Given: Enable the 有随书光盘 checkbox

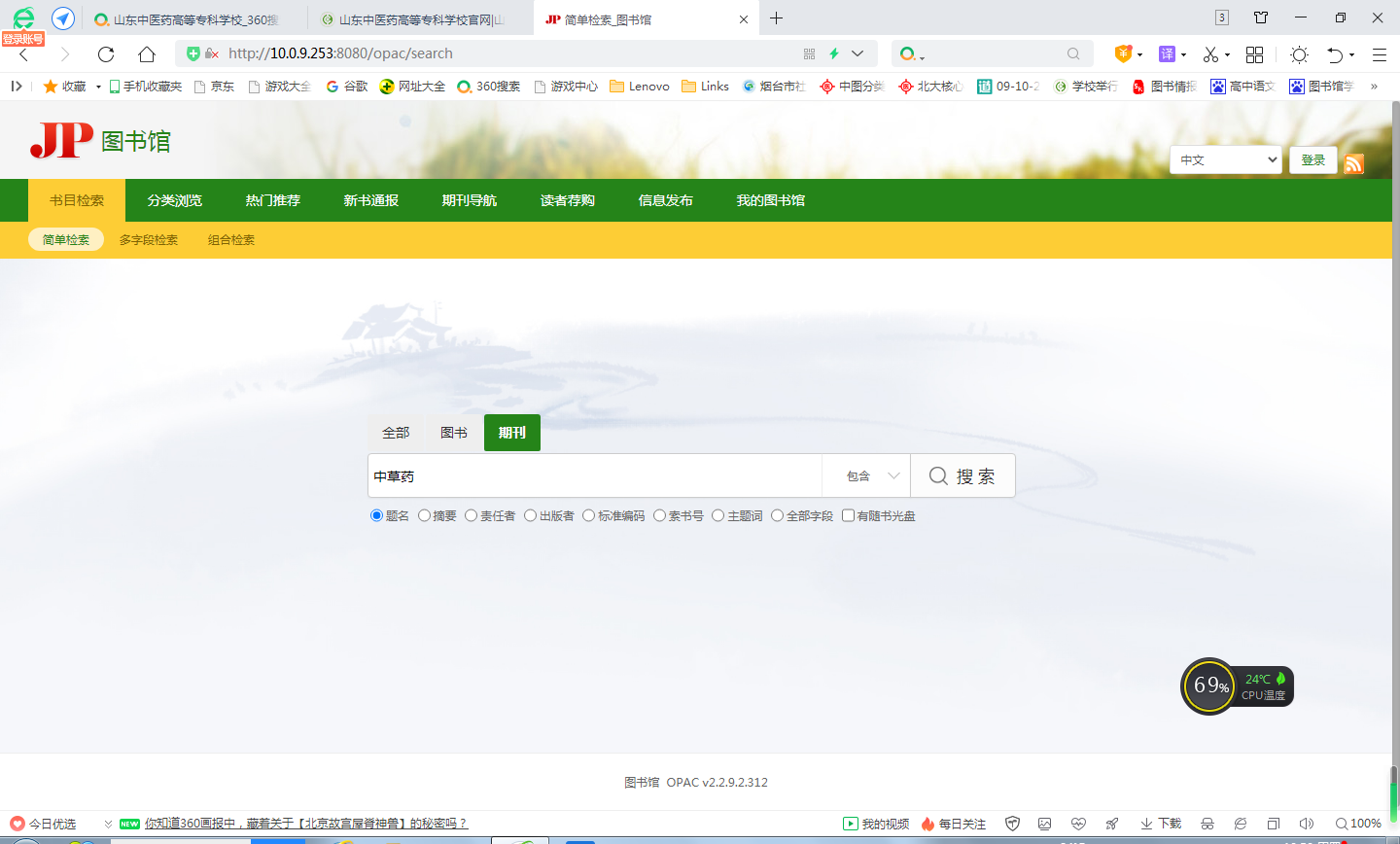Looking at the screenshot, I should 848,515.
